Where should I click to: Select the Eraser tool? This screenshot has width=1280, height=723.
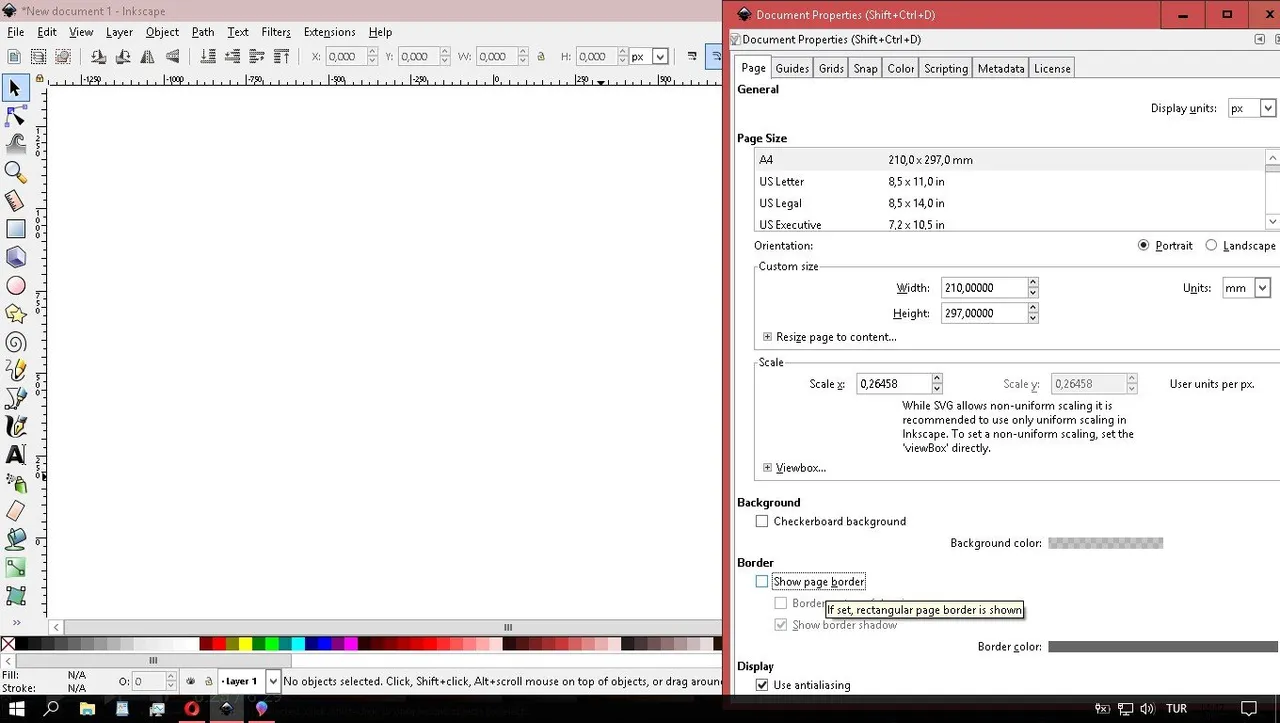point(15,511)
